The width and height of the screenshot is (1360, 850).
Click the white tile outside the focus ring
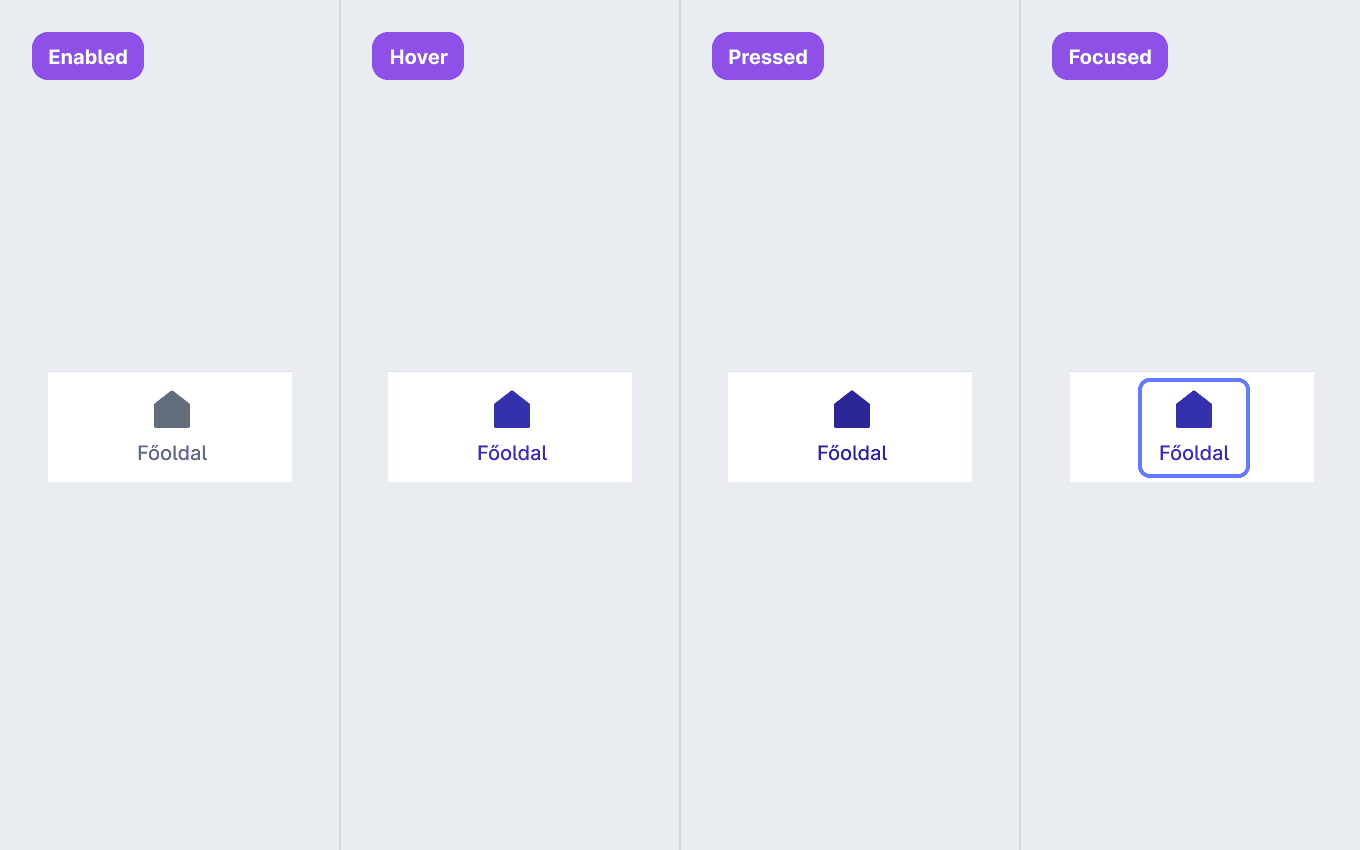pos(1100,427)
